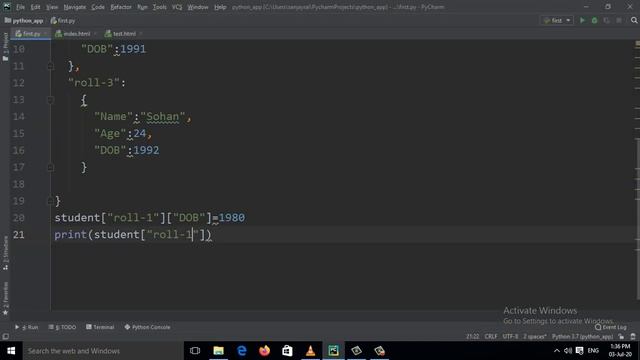Run the 'first' configuration with green play icon
The height and width of the screenshot is (360, 640).
coord(582,20)
